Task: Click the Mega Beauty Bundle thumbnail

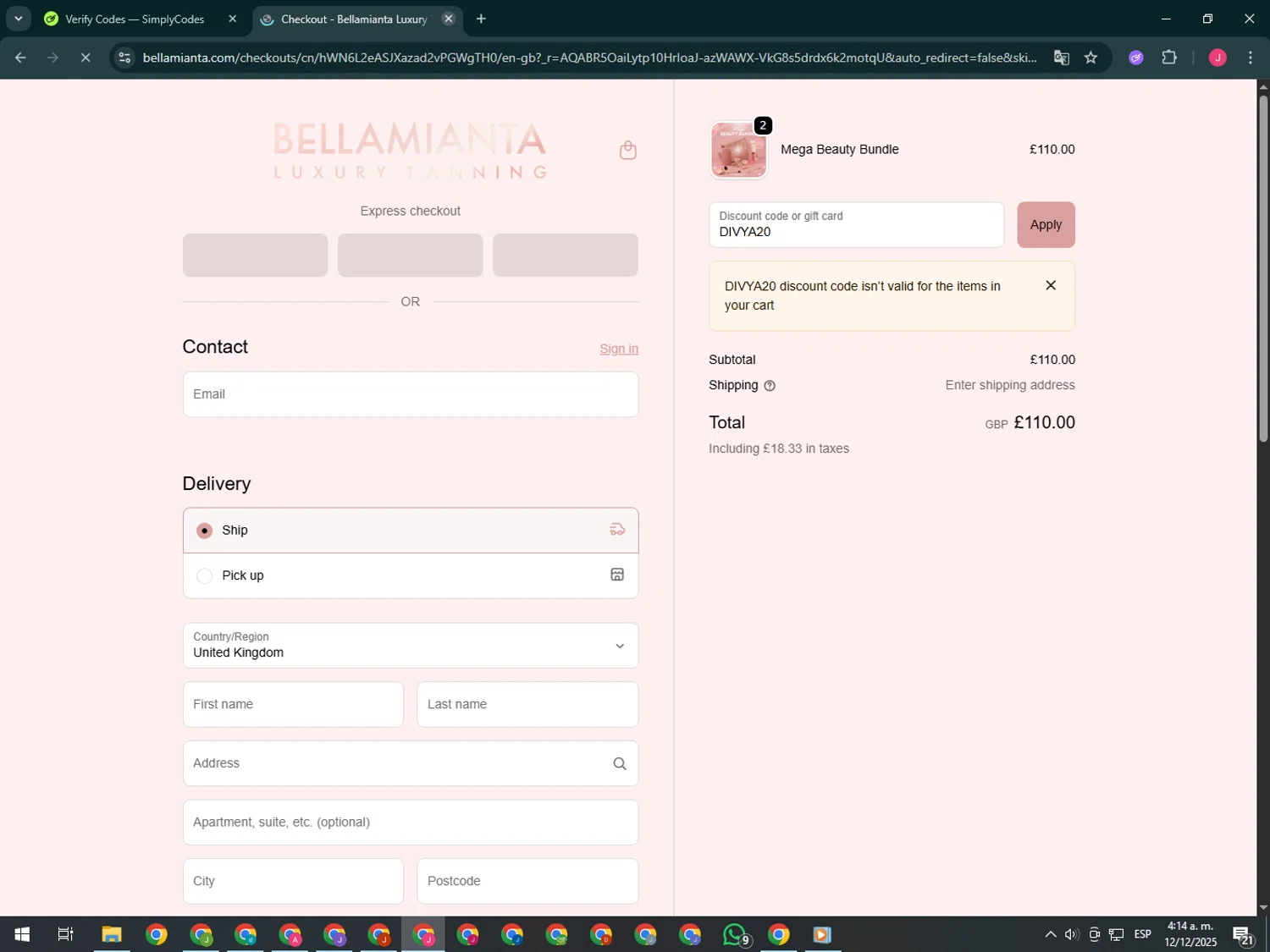Action: (x=738, y=150)
